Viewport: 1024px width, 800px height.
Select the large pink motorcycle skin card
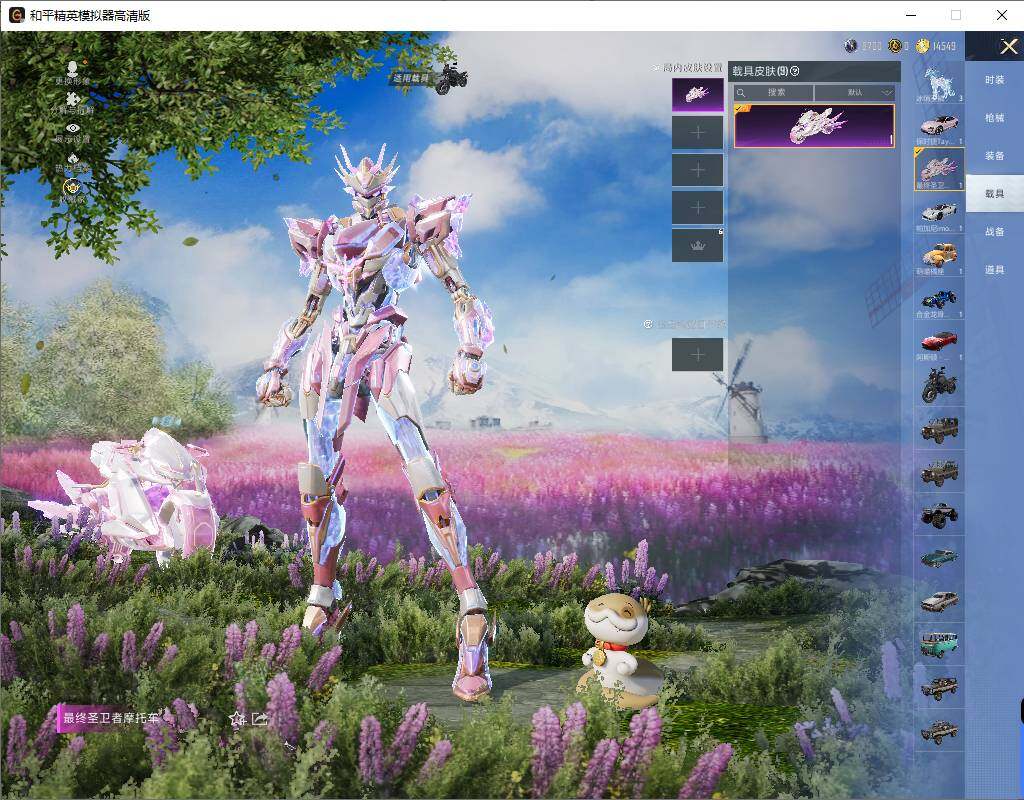pyautogui.click(x=814, y=126)
